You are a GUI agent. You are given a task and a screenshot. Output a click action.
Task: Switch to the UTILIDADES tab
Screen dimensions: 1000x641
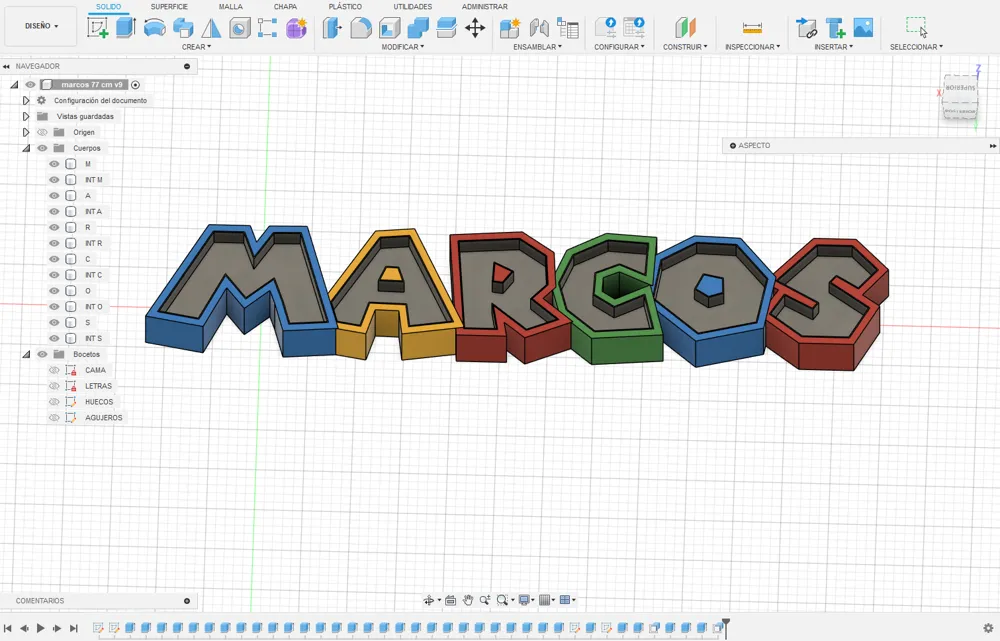pyautogui.click(x=412, y=6)
